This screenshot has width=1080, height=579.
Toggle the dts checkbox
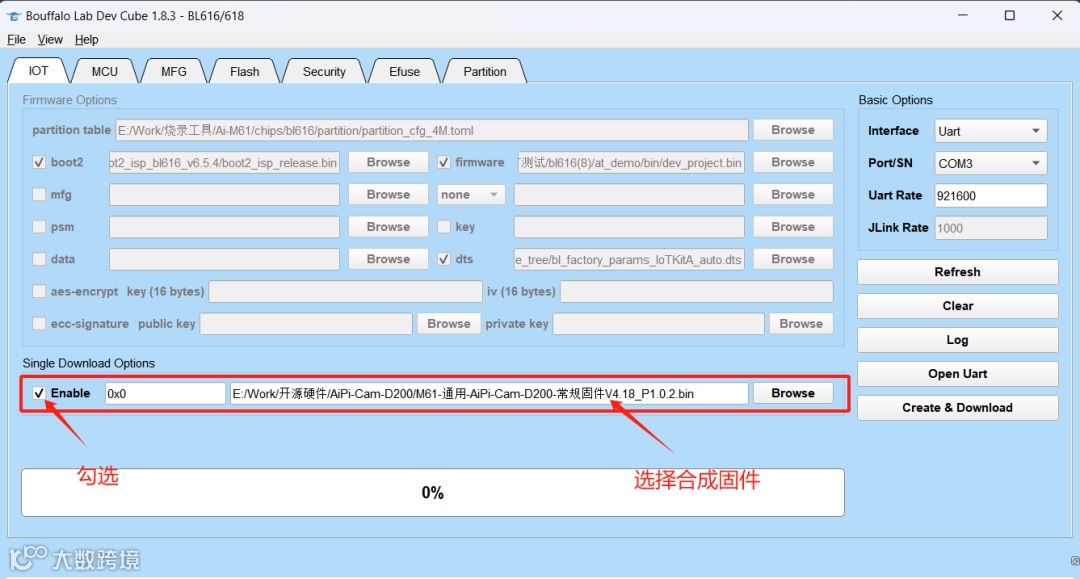[444, 259]
